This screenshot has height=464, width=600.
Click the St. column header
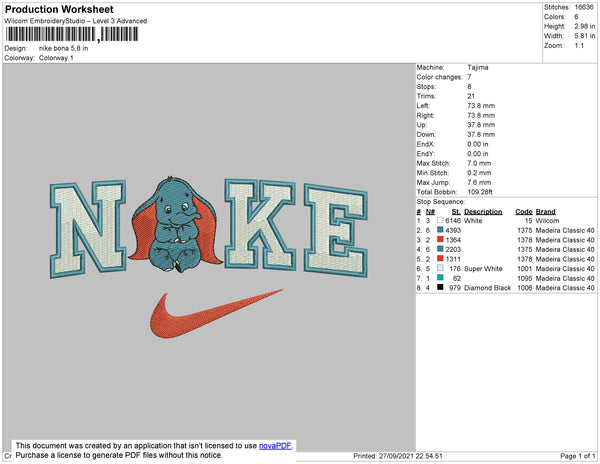456,212
